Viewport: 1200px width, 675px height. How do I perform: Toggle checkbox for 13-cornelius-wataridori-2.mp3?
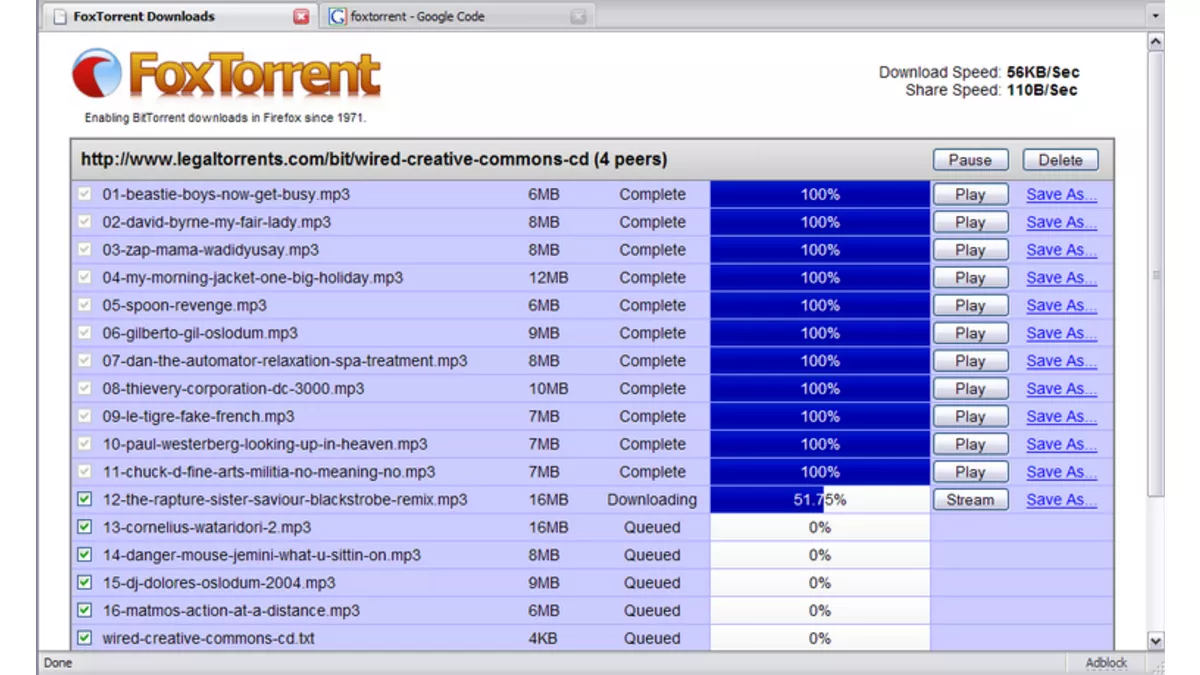coord(83,527)
